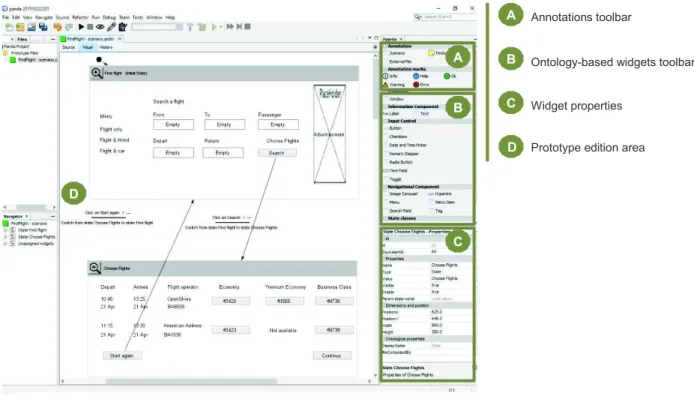Click the fast-forward double arrow icon
Screen dimensions: 694x399
[230, 27]
